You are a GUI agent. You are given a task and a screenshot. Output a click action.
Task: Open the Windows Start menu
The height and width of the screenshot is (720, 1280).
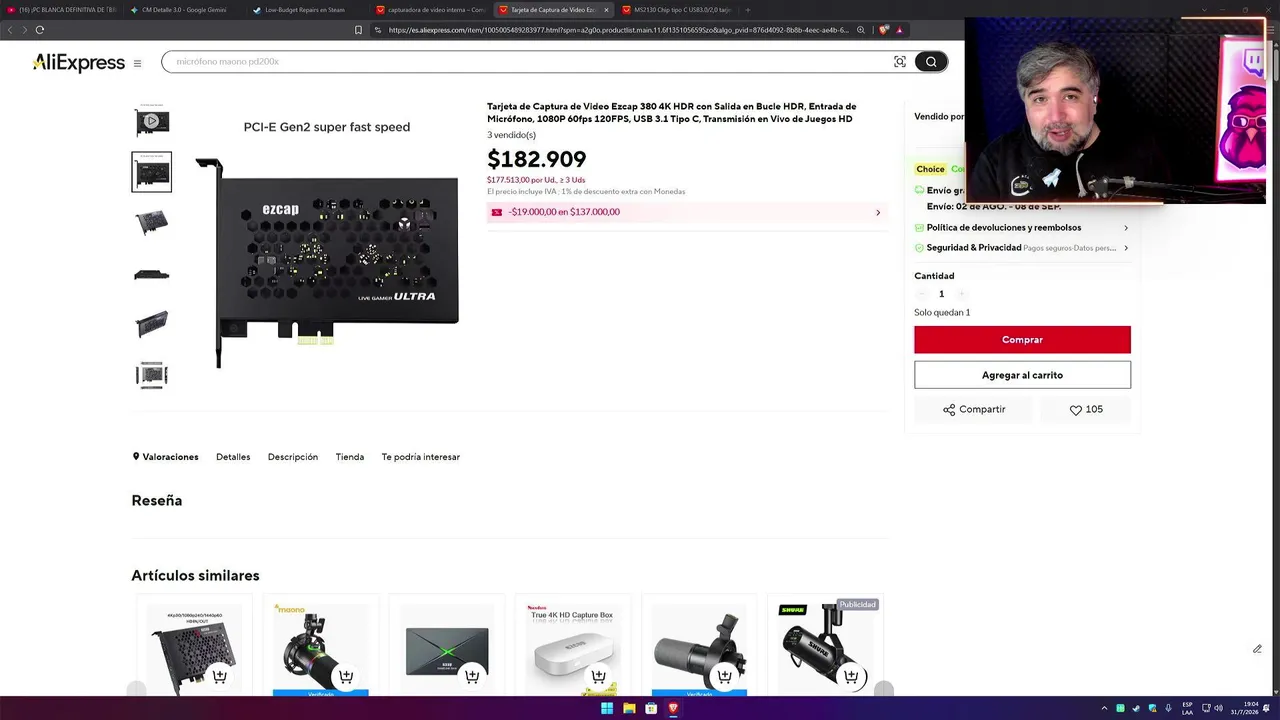coord(607,708)
